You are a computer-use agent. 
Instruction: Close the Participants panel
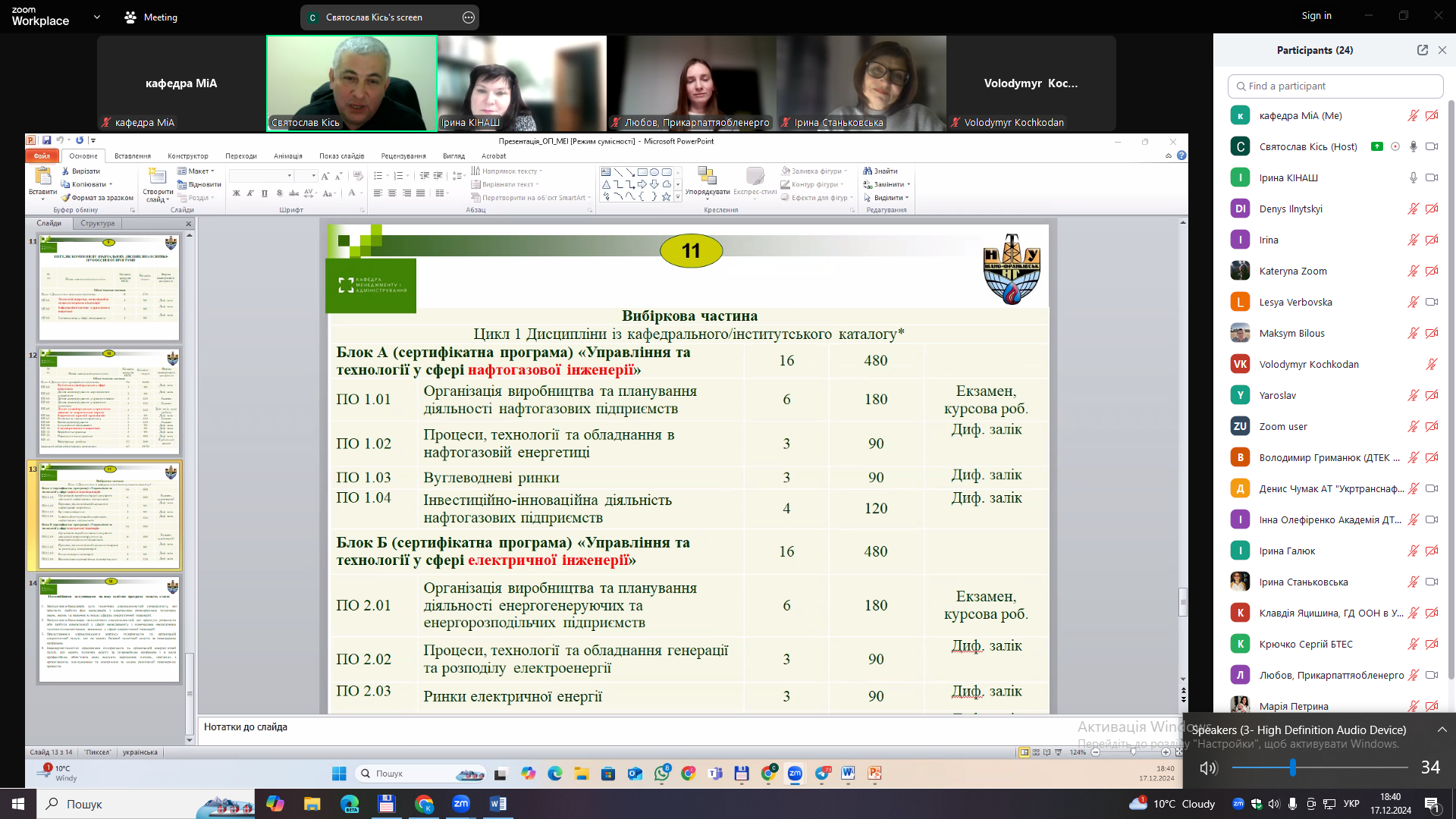(1442, 50)
